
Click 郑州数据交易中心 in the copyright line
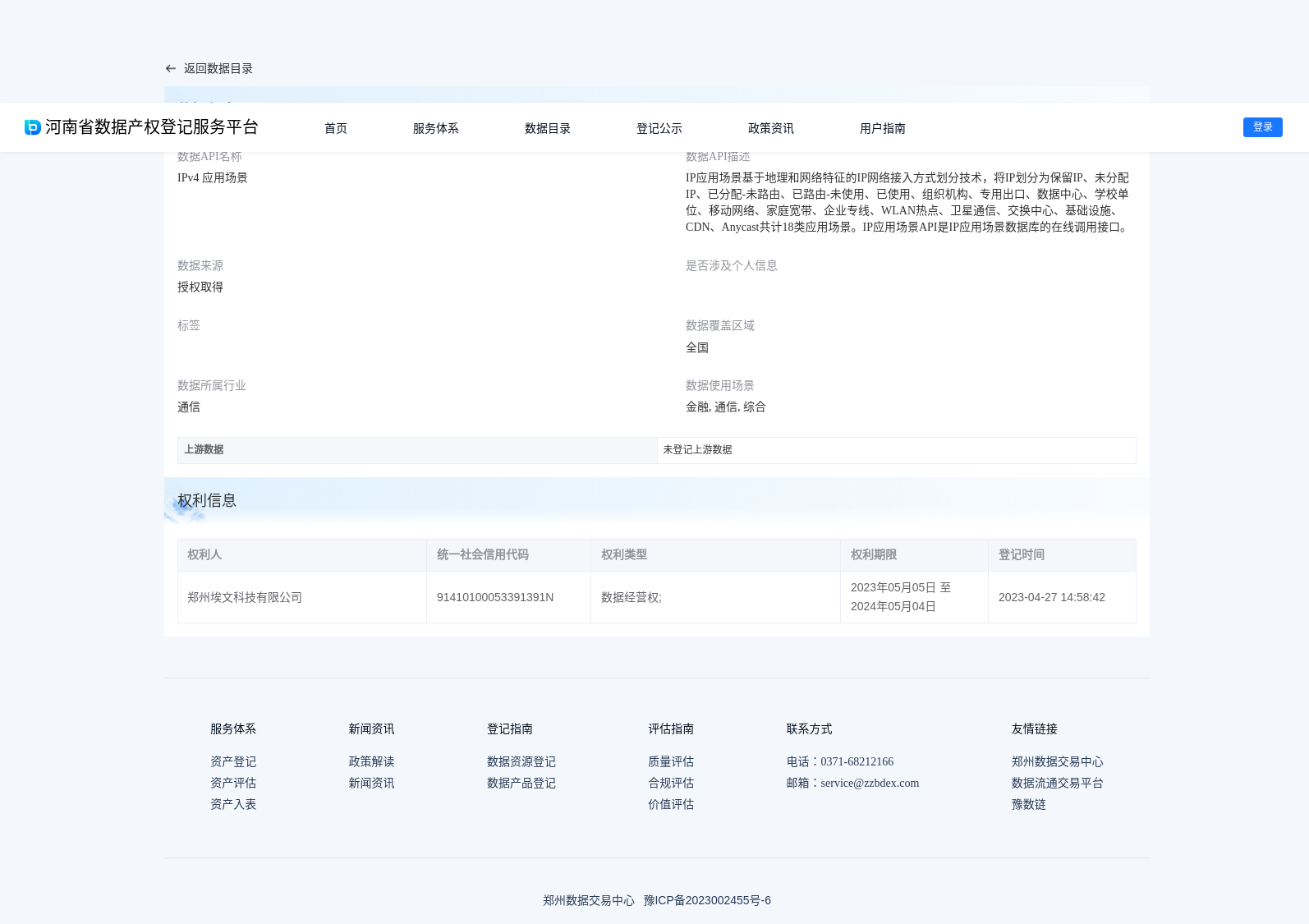click(x=589, y=901)
